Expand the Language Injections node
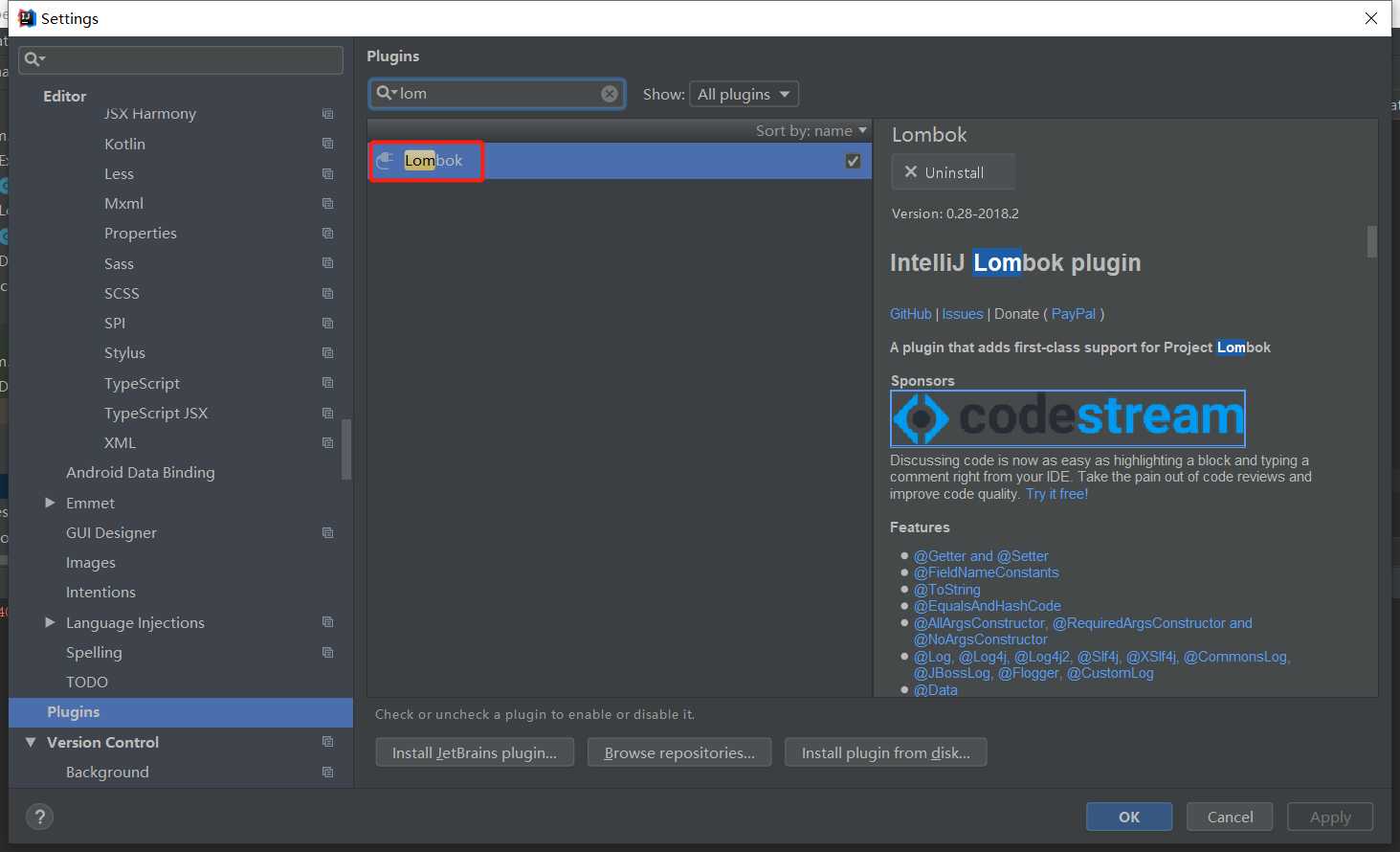 [50, 622]
